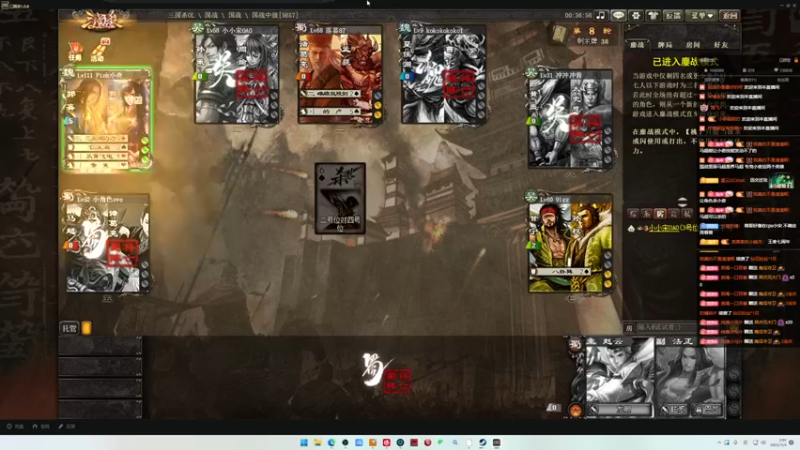Click the skill button under 赵云 portrait
This screenshot has width=800, height=450.
pyautogui.click(x=620, y=409)
